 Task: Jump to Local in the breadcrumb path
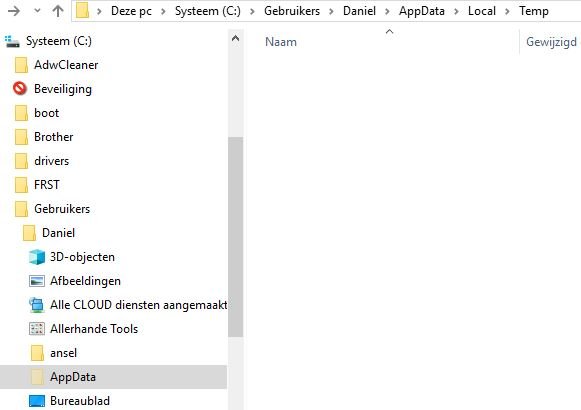[x=482, y=11]
